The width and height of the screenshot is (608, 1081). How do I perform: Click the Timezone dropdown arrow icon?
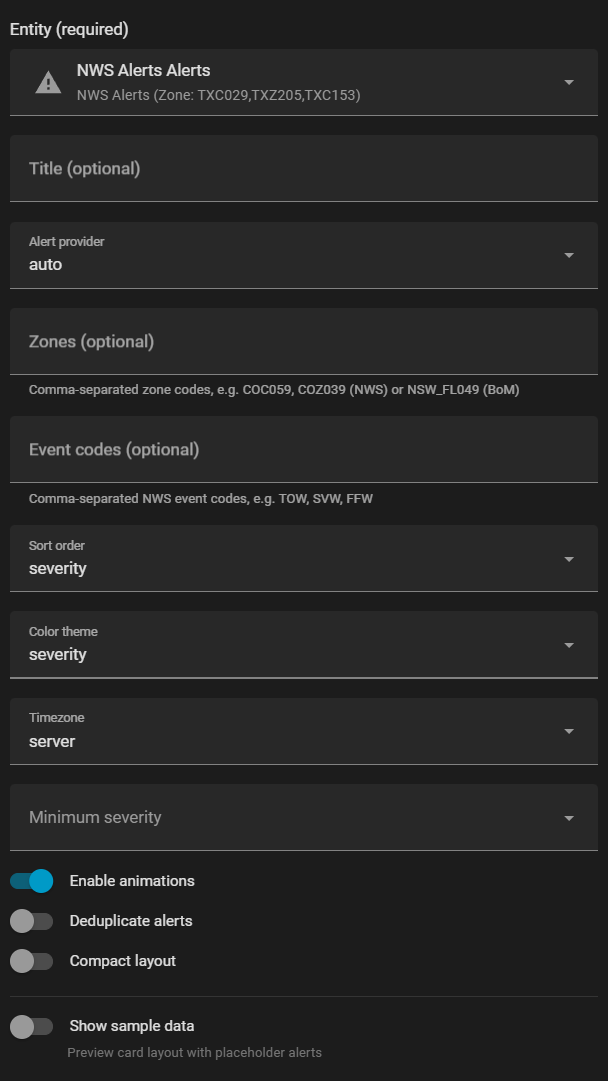tap(569, 731)
